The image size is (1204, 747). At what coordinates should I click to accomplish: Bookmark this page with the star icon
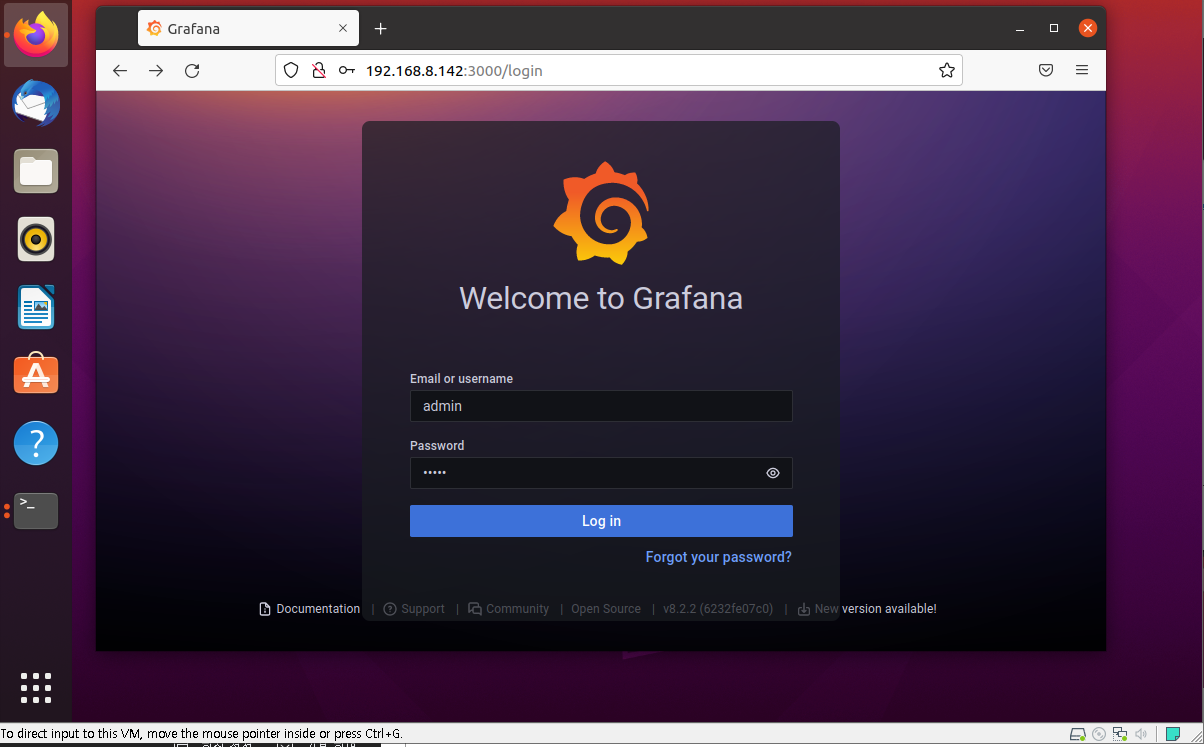point(947,70)
